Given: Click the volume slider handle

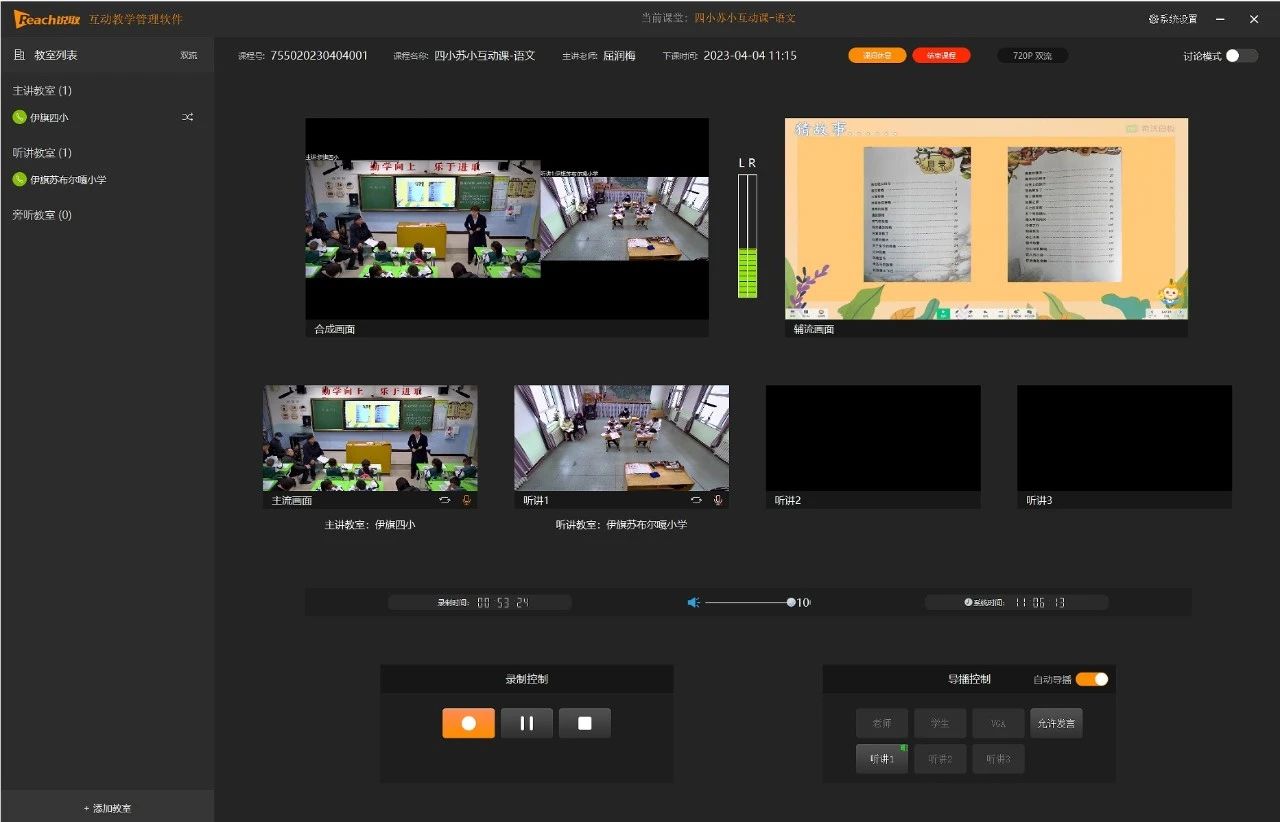Looking at the screenshot, I should [791, 603].
